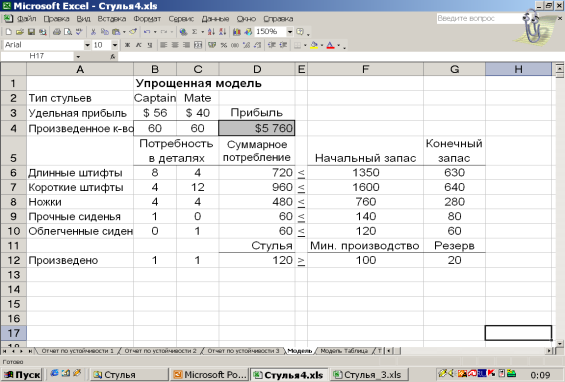
Task: Click the Merge and Center icon
Action: pos(198,45)
